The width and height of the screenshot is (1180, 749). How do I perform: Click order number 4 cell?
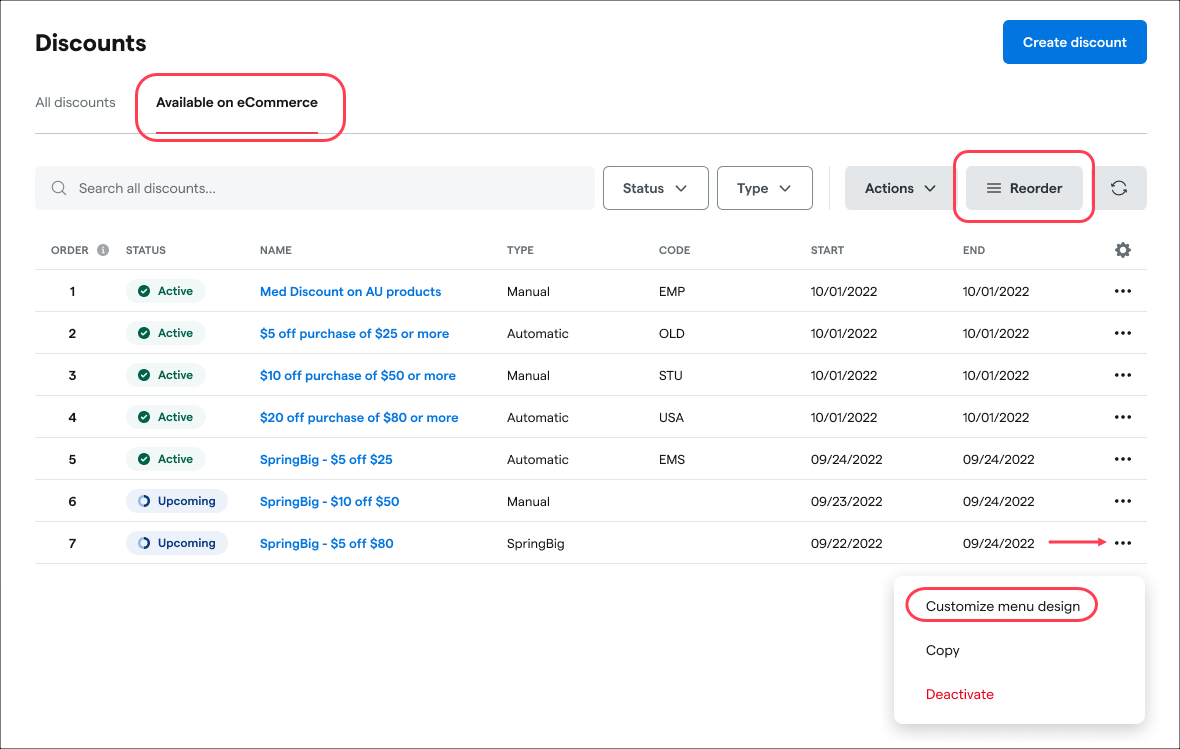(72, 417)
